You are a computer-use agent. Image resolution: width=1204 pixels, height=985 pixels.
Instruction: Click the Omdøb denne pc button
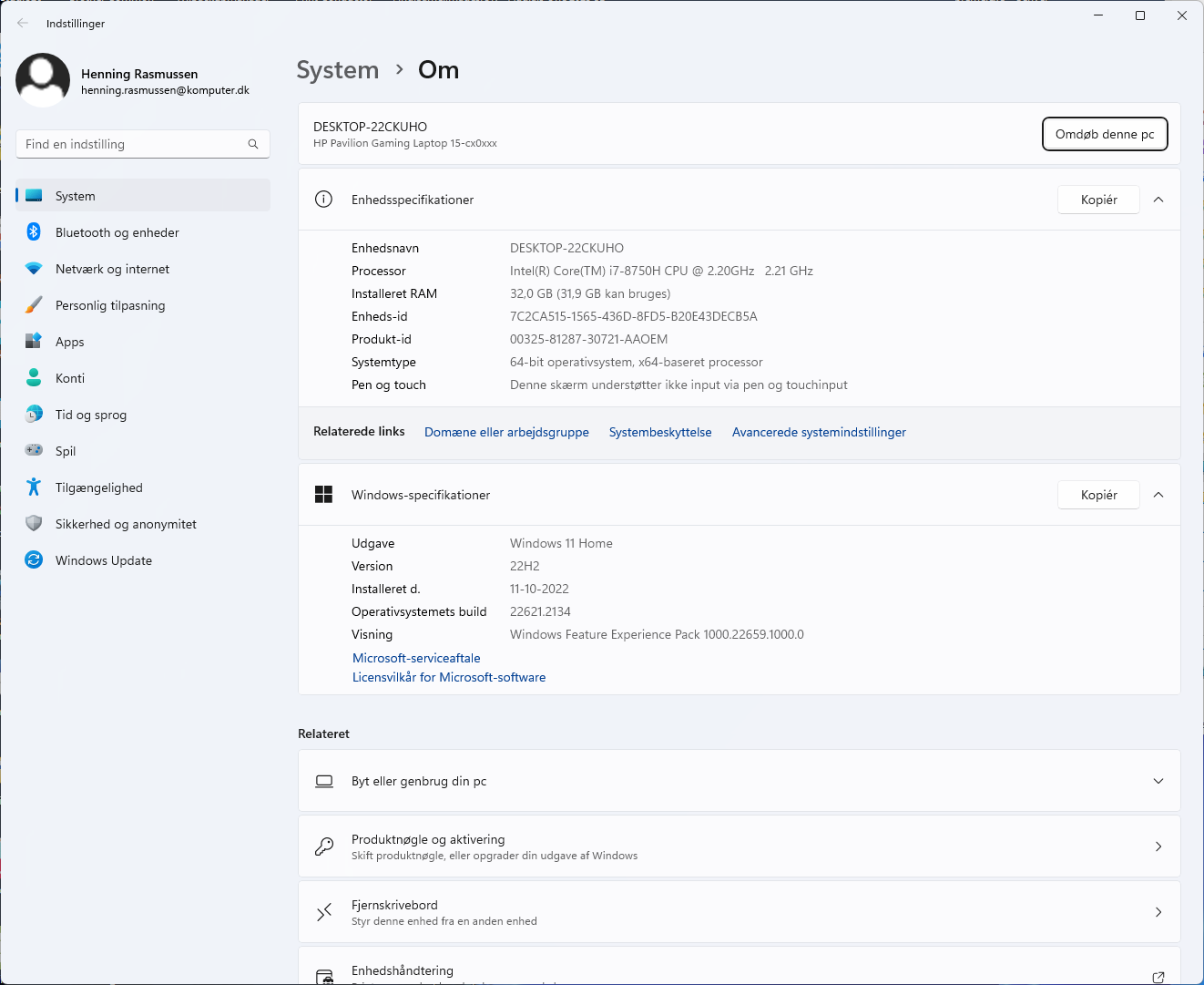pos(1105,133)
